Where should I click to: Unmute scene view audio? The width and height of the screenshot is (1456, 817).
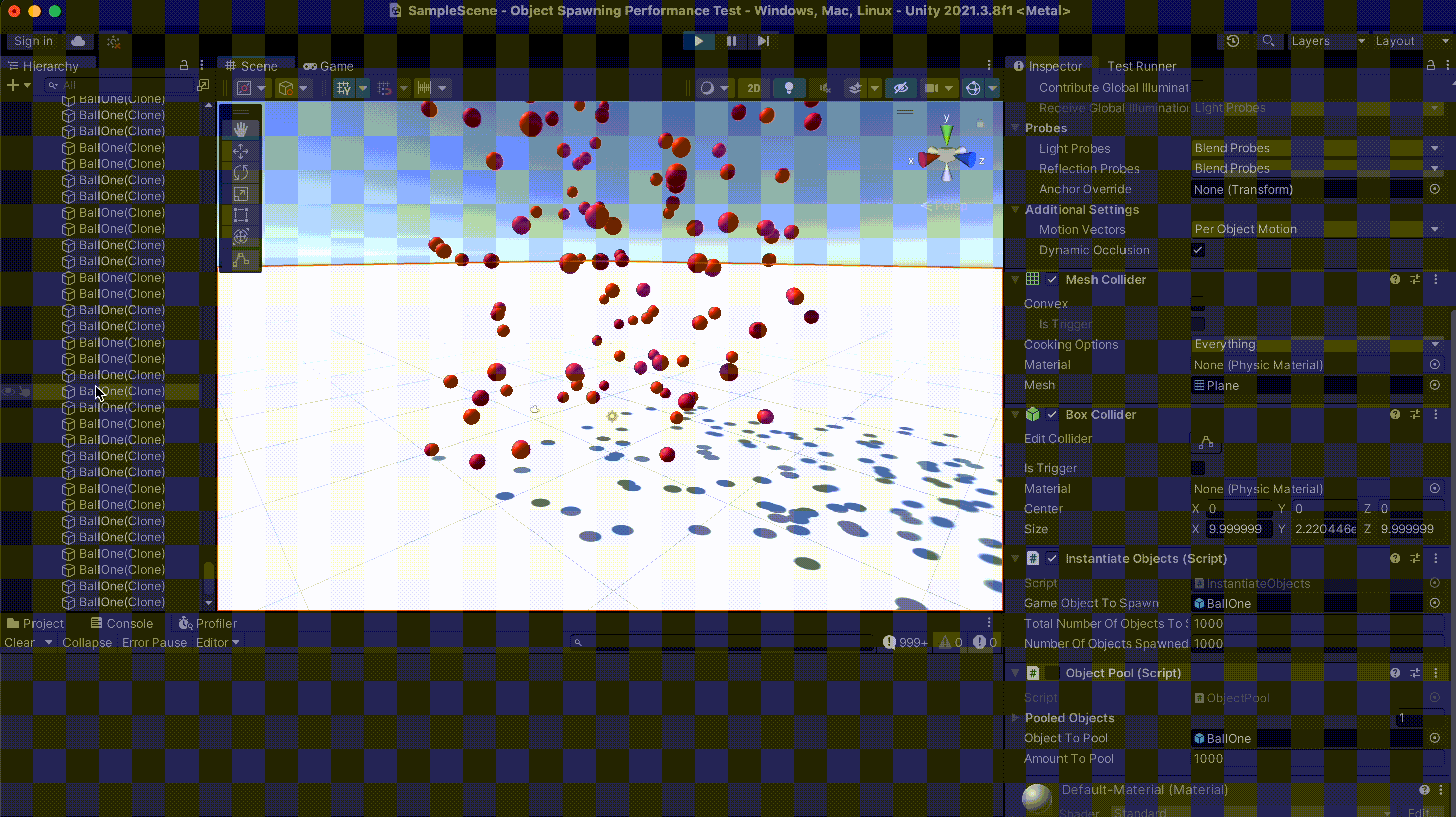pyautogui.click(x=824, y=88)
